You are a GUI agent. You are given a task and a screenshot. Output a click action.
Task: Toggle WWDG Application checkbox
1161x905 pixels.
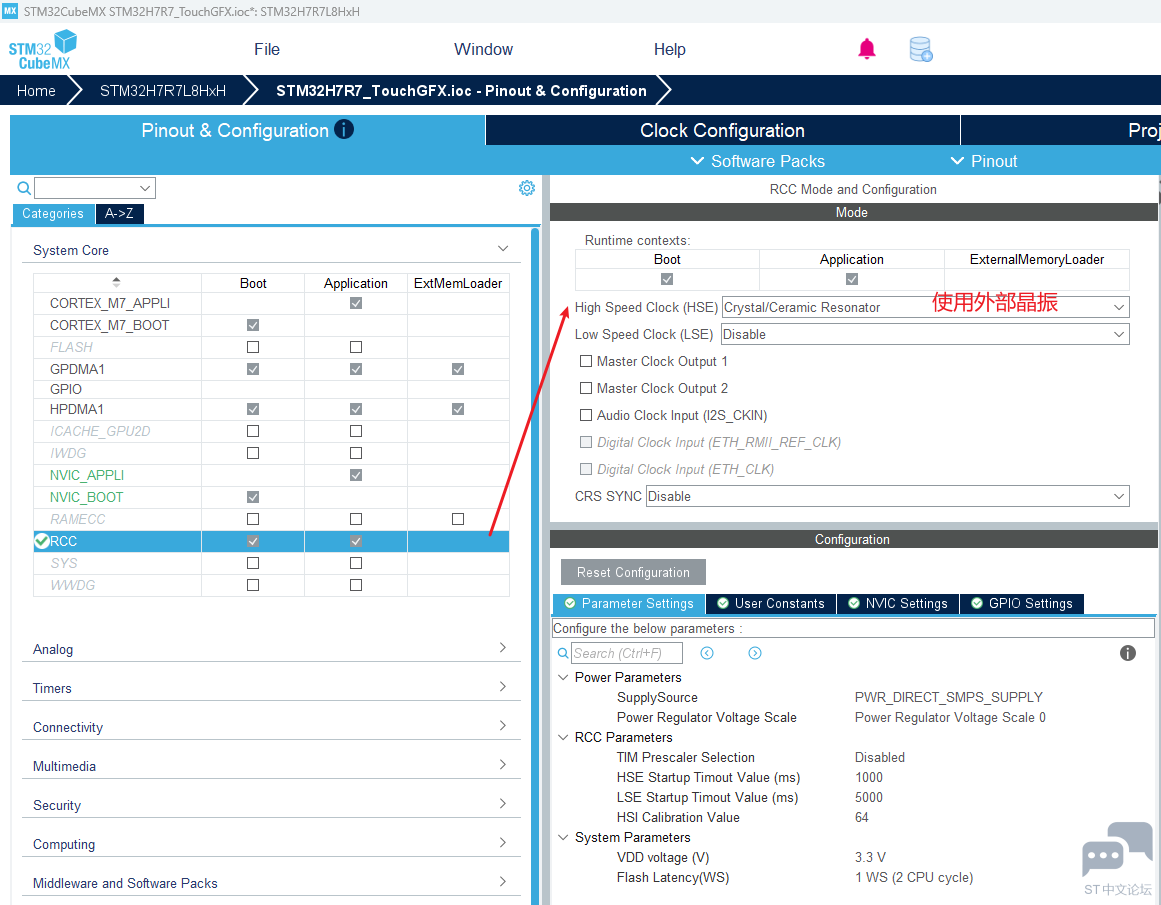pyautogui.click(x=356, y=585)
